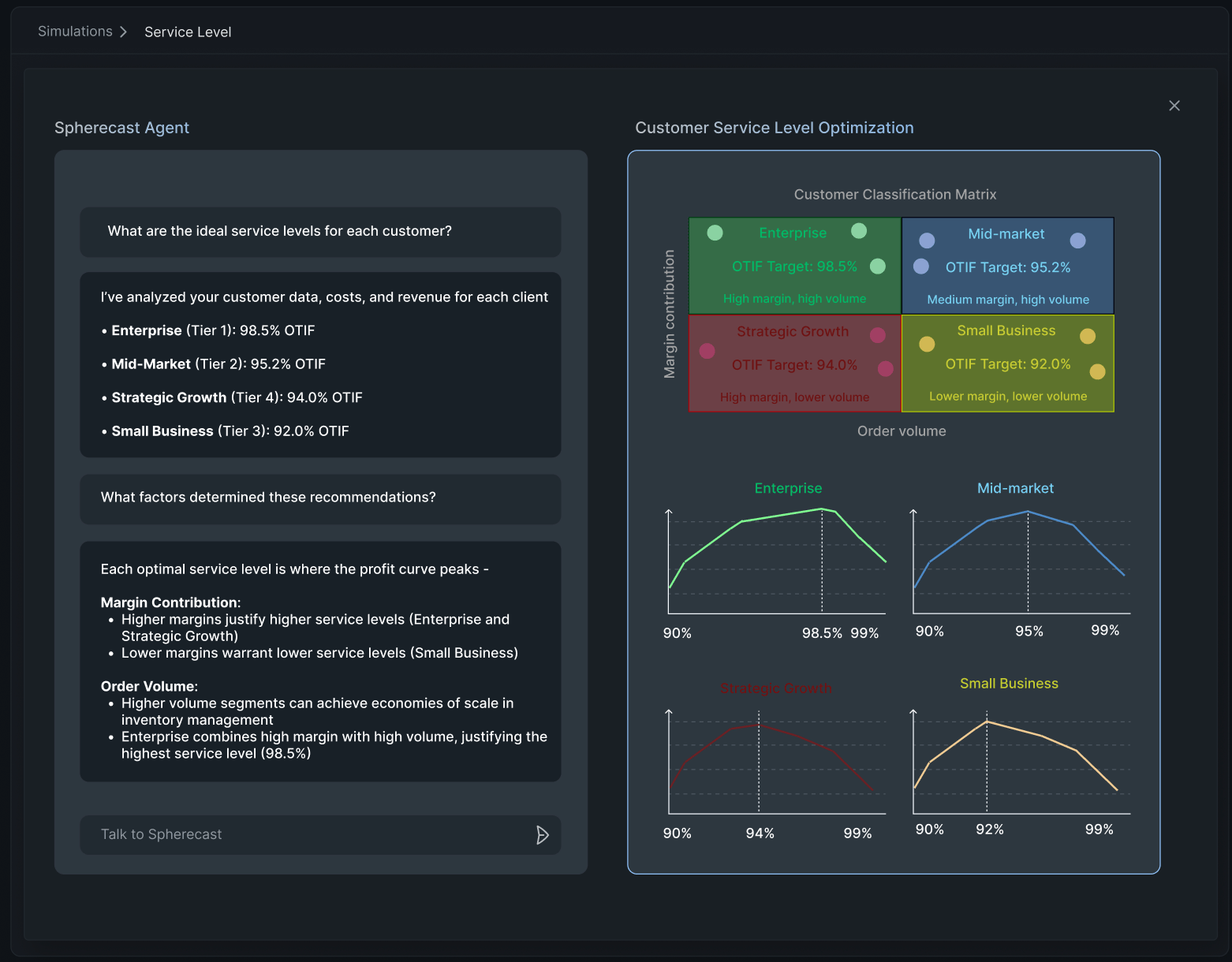Select the question about factors determining recommendations
The width and height of the screenshot is (1232, 962).
(320, 498)
